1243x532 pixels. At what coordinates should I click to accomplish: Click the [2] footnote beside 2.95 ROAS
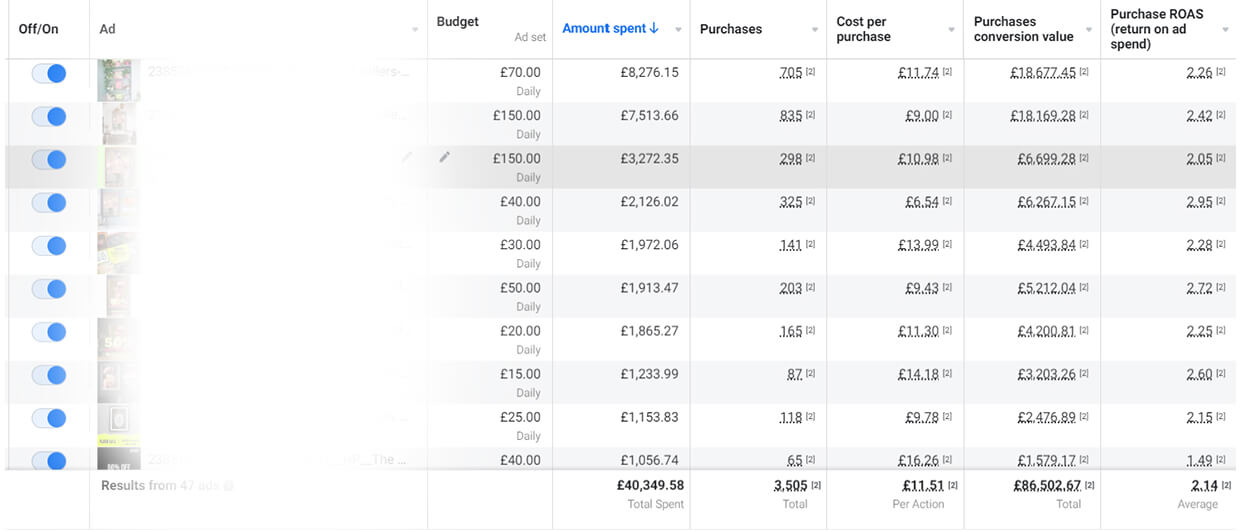pos(1221,201)
